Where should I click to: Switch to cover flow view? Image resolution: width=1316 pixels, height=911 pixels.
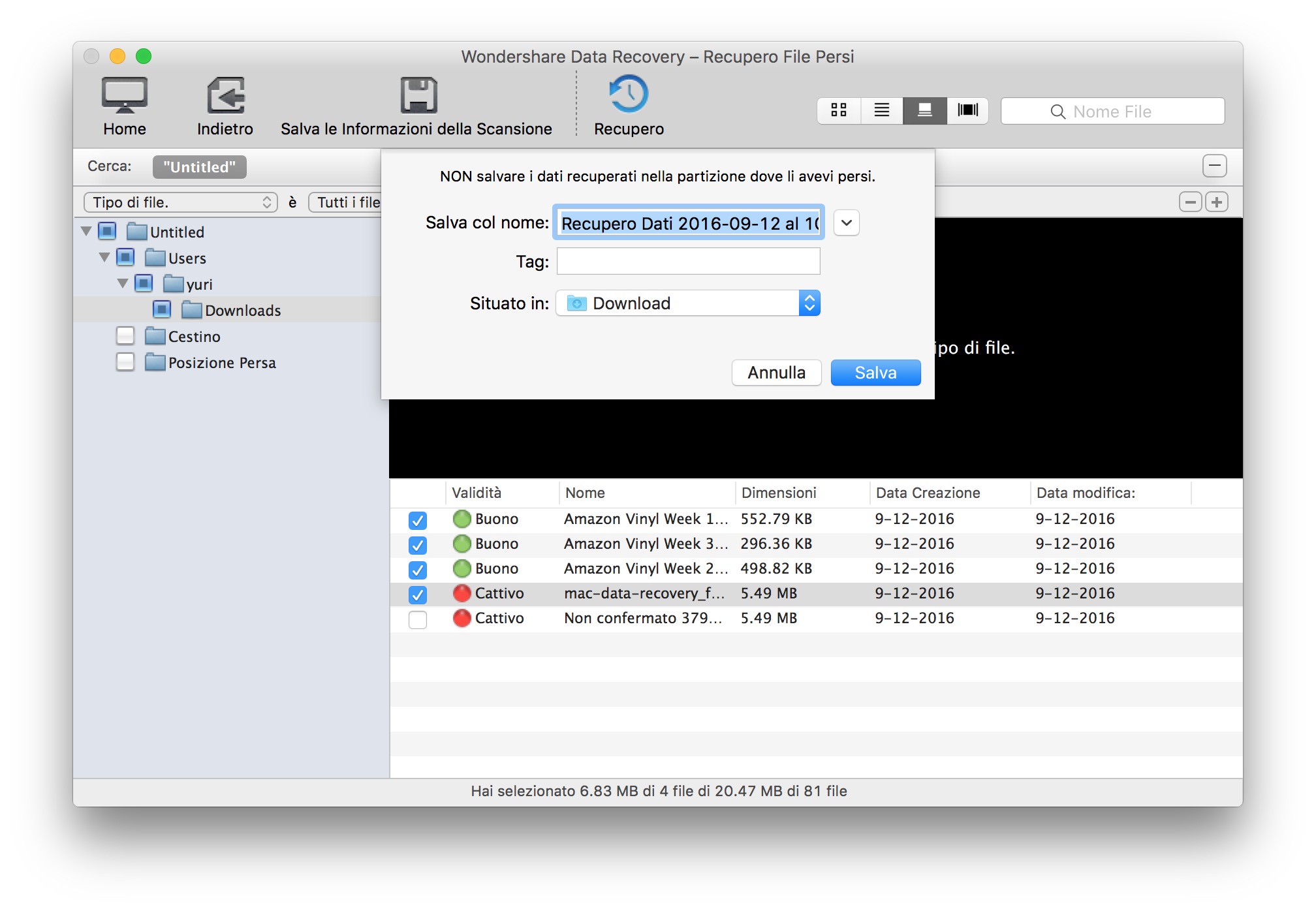click(967, 110)
